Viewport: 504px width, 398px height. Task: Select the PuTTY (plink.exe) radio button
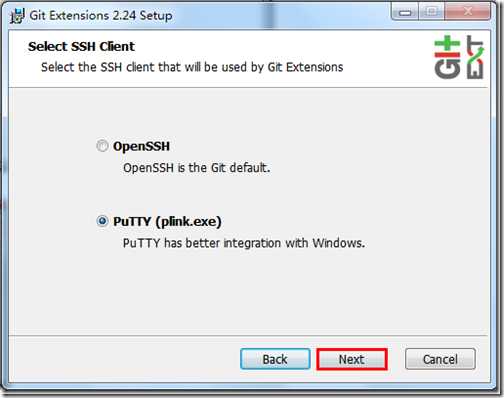(102, 221)
